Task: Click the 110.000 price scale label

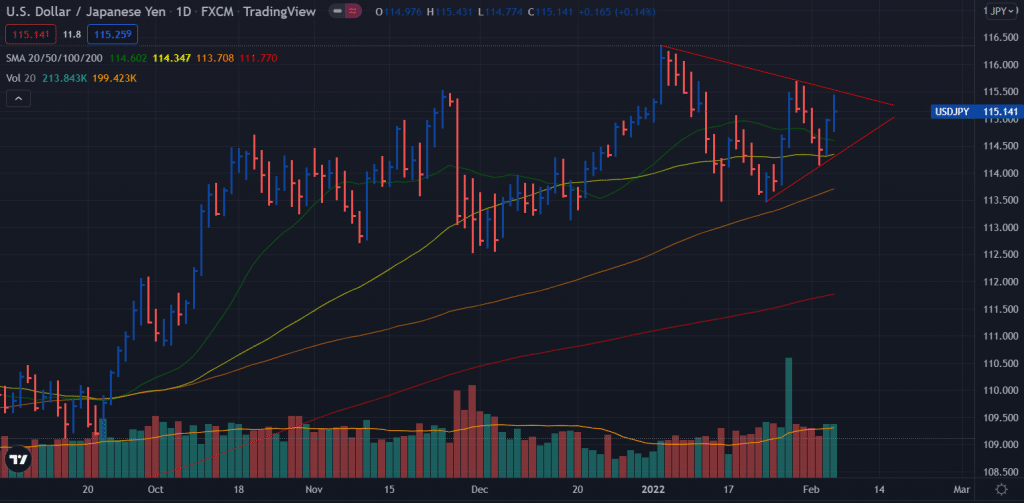Action: [x=1000, y=390]
